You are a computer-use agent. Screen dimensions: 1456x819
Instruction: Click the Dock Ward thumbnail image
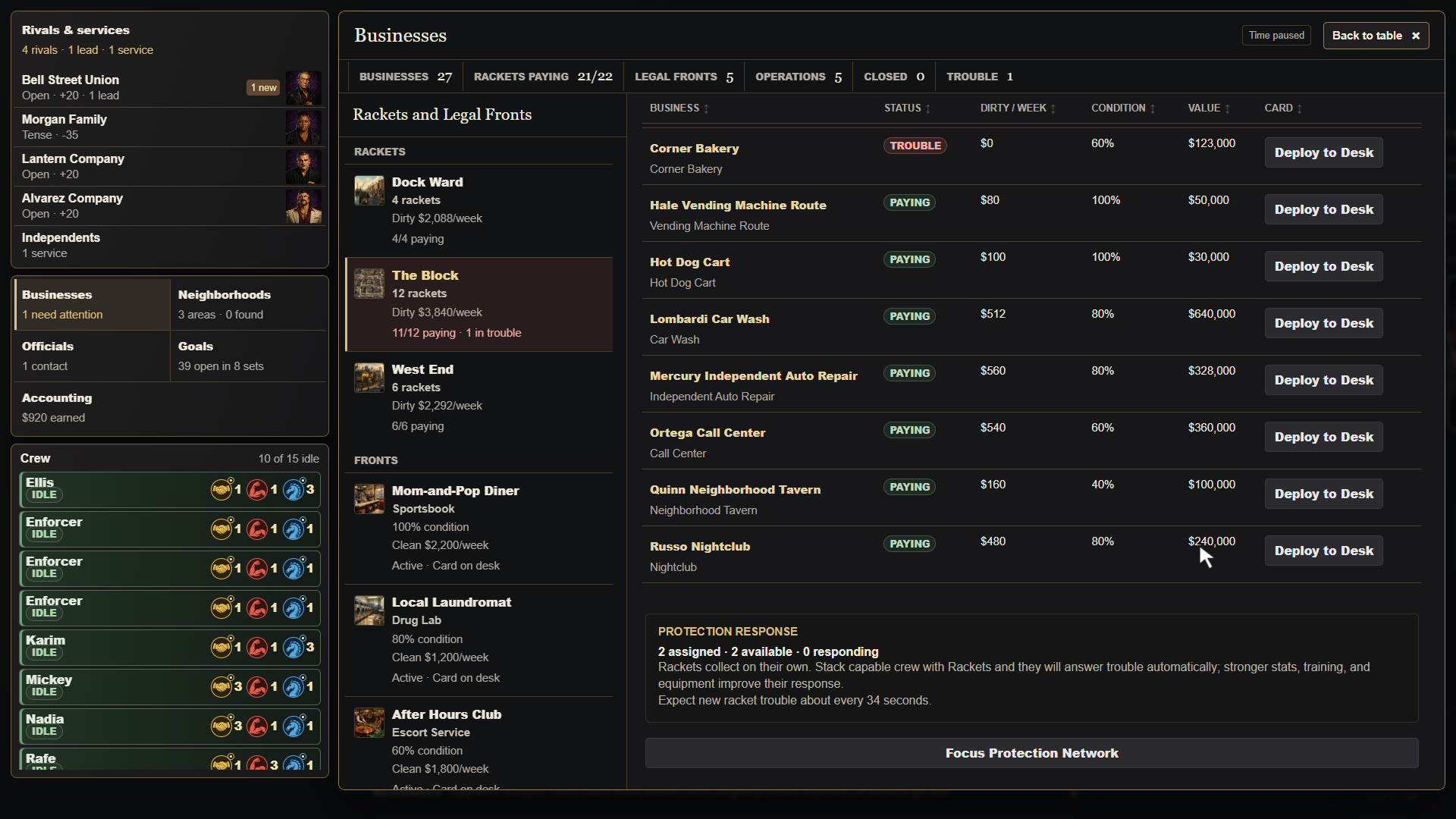(369, 190)
